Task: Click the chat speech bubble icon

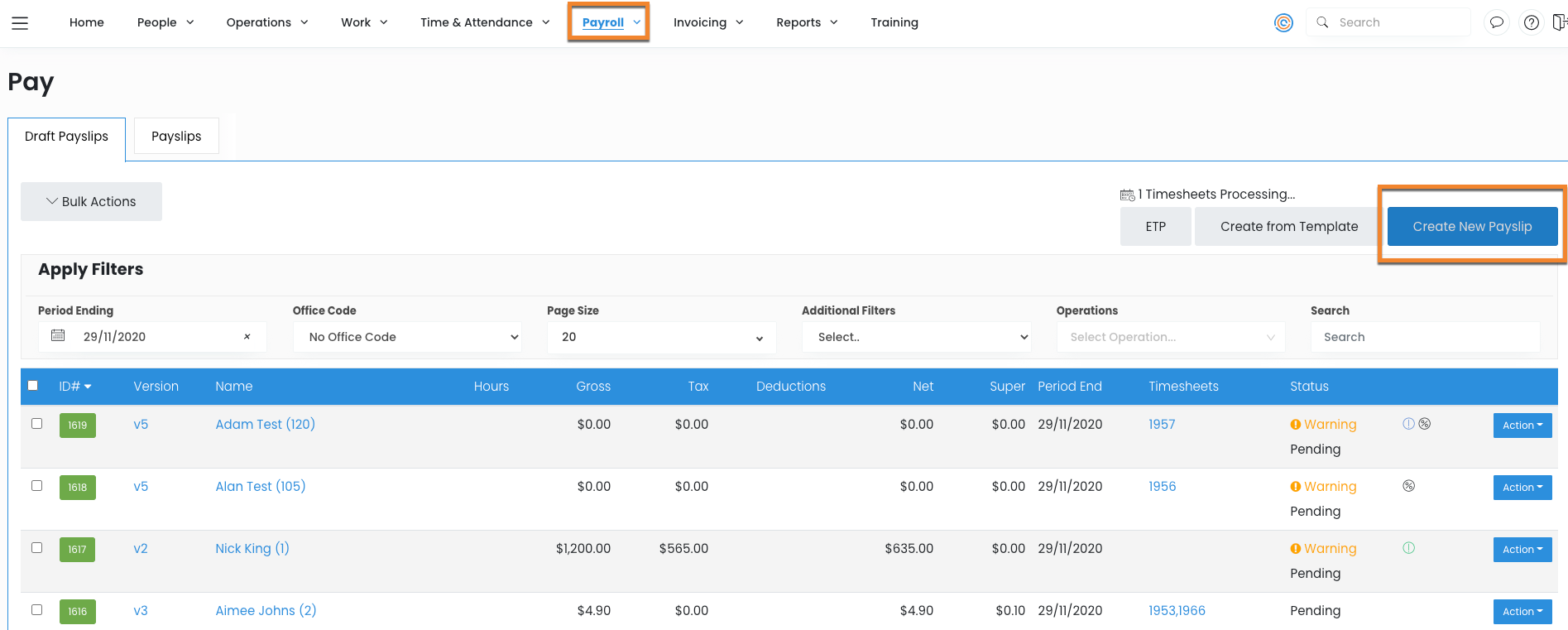Action: [1496, 22]
